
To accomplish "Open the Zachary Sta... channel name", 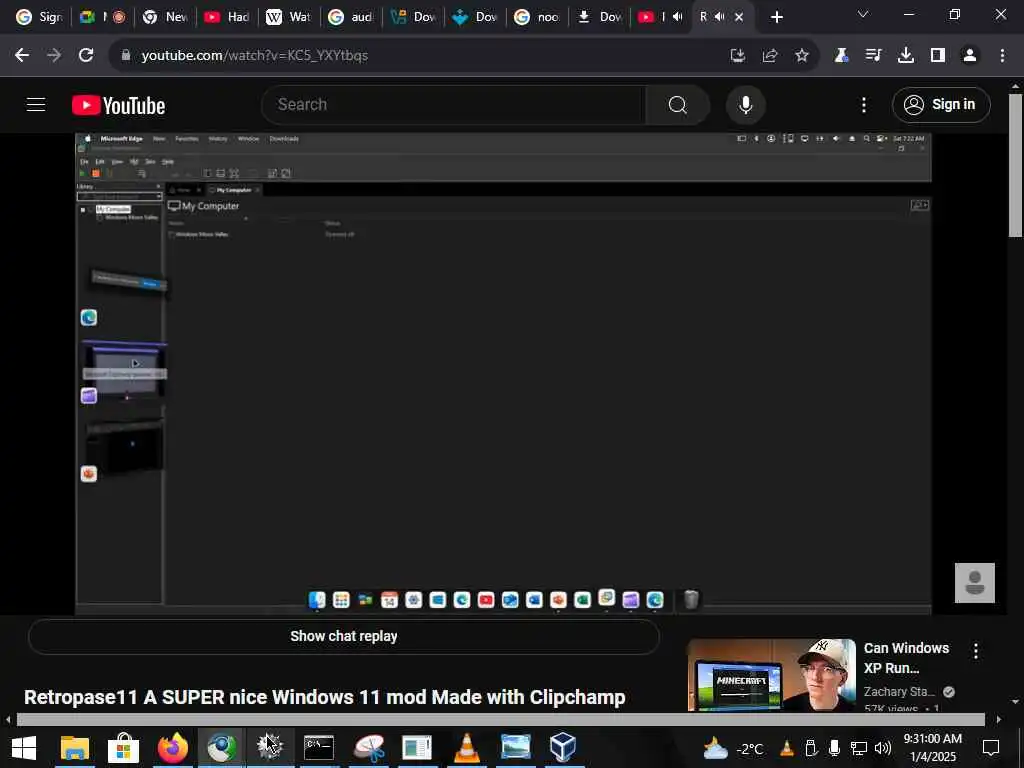I will [899, 692].
